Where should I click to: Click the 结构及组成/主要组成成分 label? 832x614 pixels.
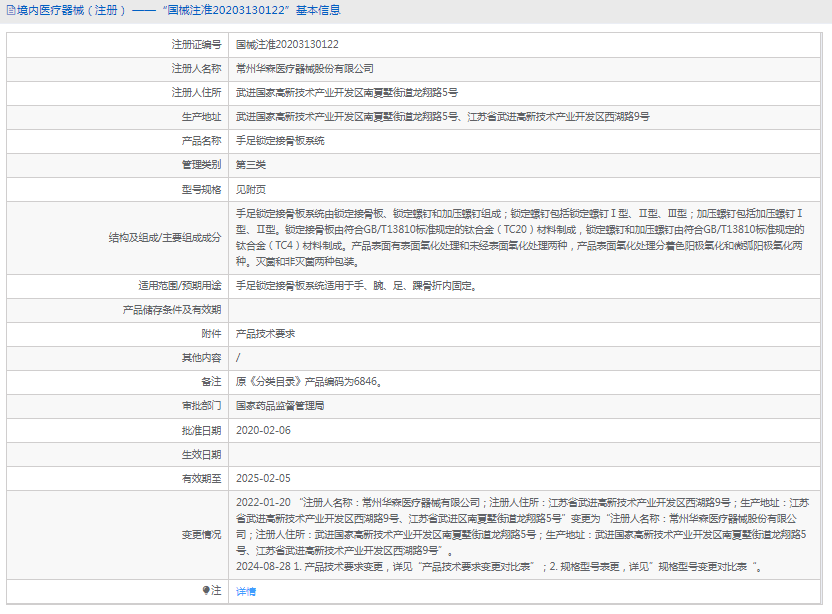(x=165, y=238)
